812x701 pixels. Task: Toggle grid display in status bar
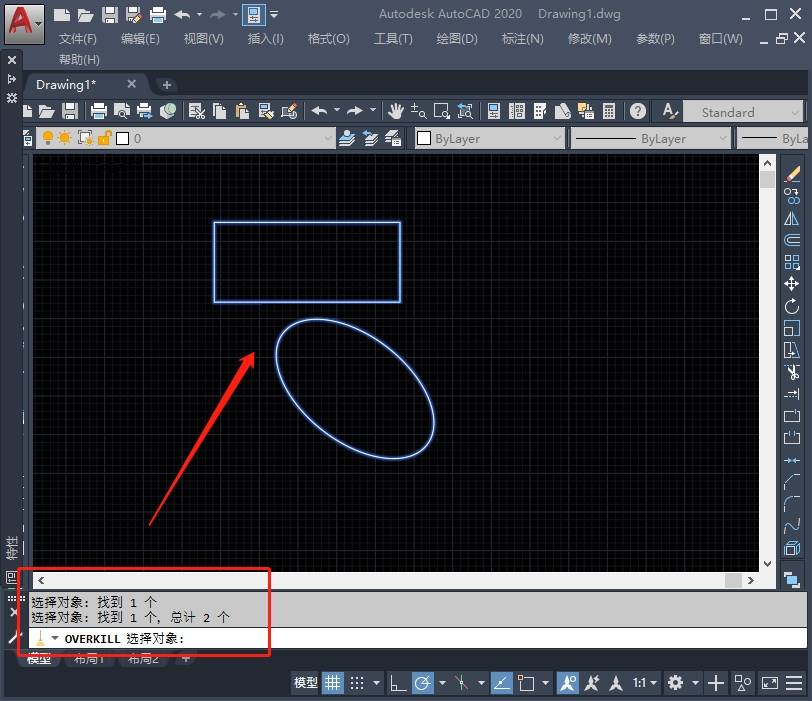tap(332, 683)
